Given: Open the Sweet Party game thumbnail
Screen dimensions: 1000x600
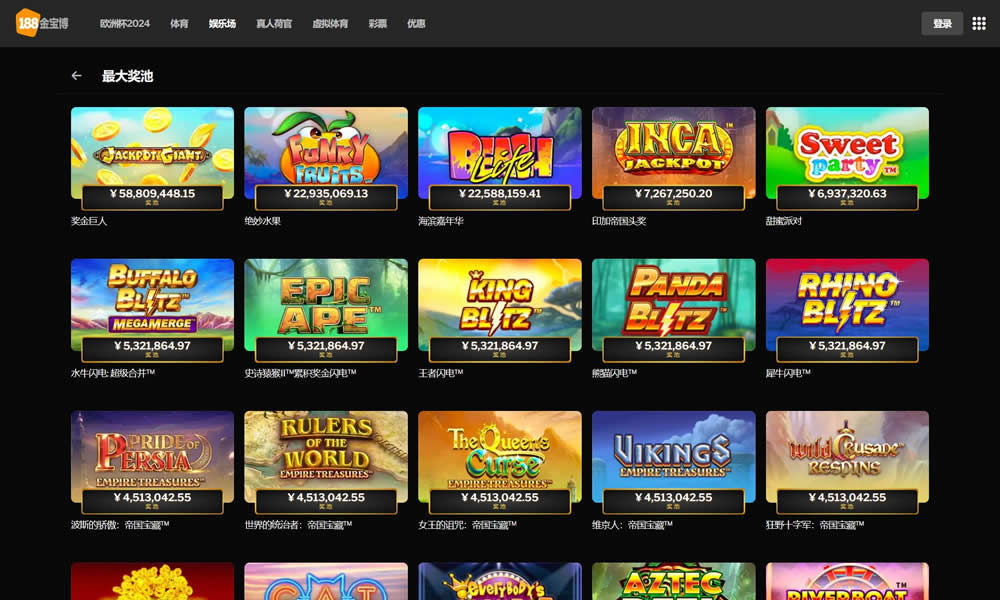Looking at the screenshot, I should pyautogui.click(x=847, y=153).
